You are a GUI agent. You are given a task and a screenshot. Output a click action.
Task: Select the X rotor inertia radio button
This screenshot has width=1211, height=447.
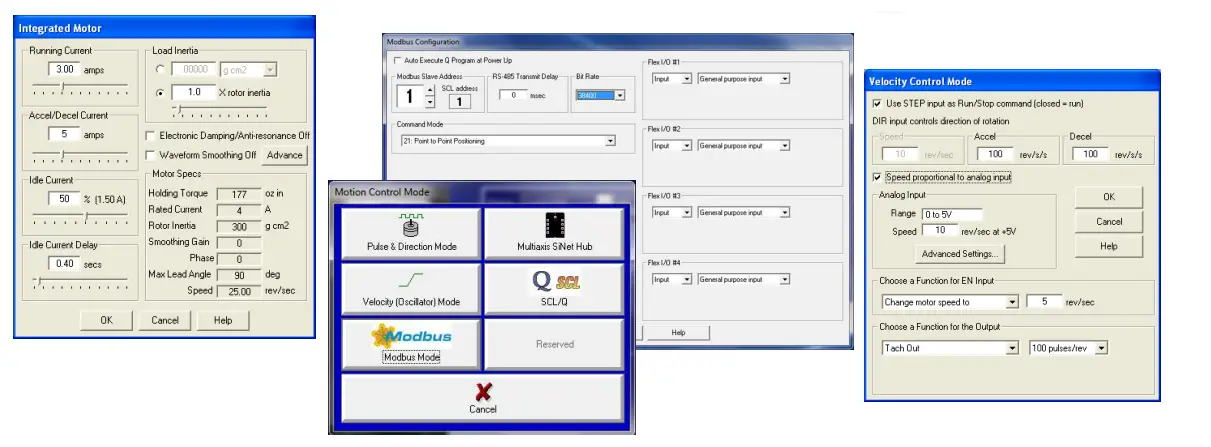161,92
